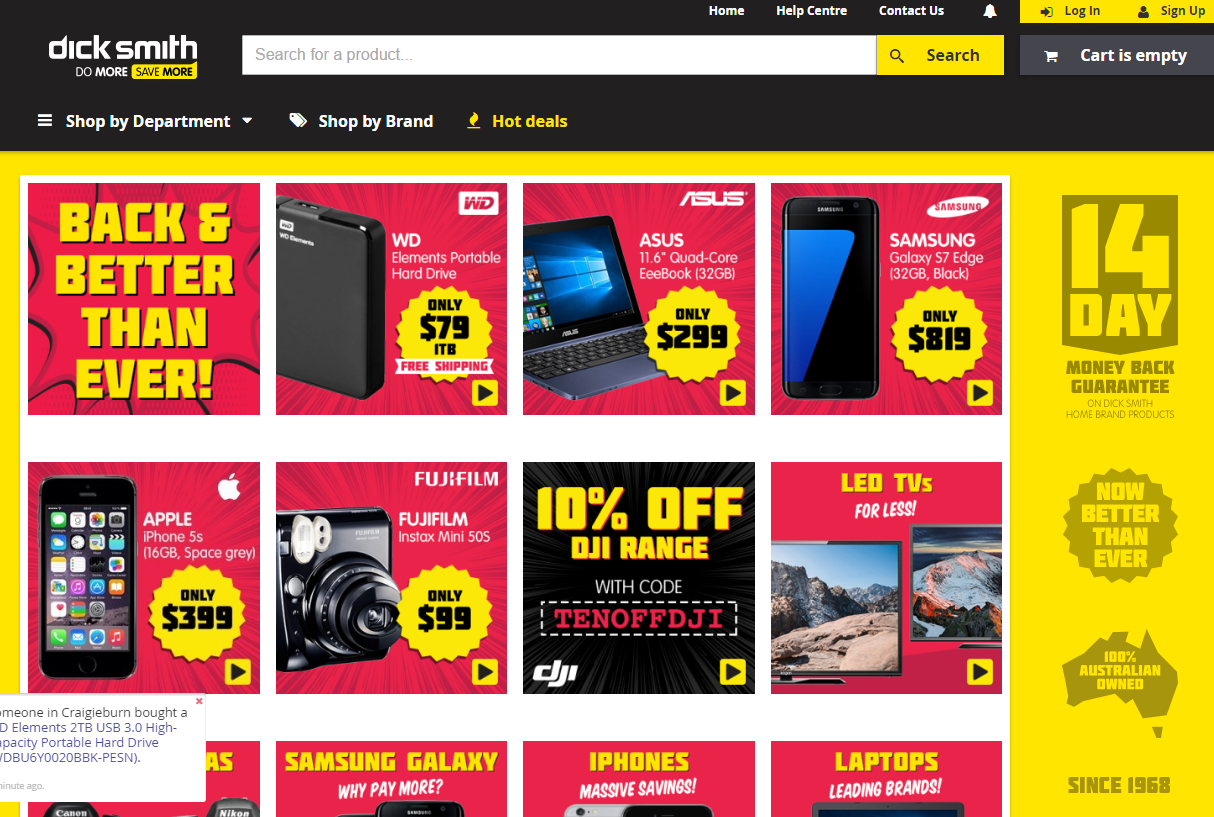Screen dimensions: 1214x817
Task: Click the notification bell icon
Action: pos(990,11)
